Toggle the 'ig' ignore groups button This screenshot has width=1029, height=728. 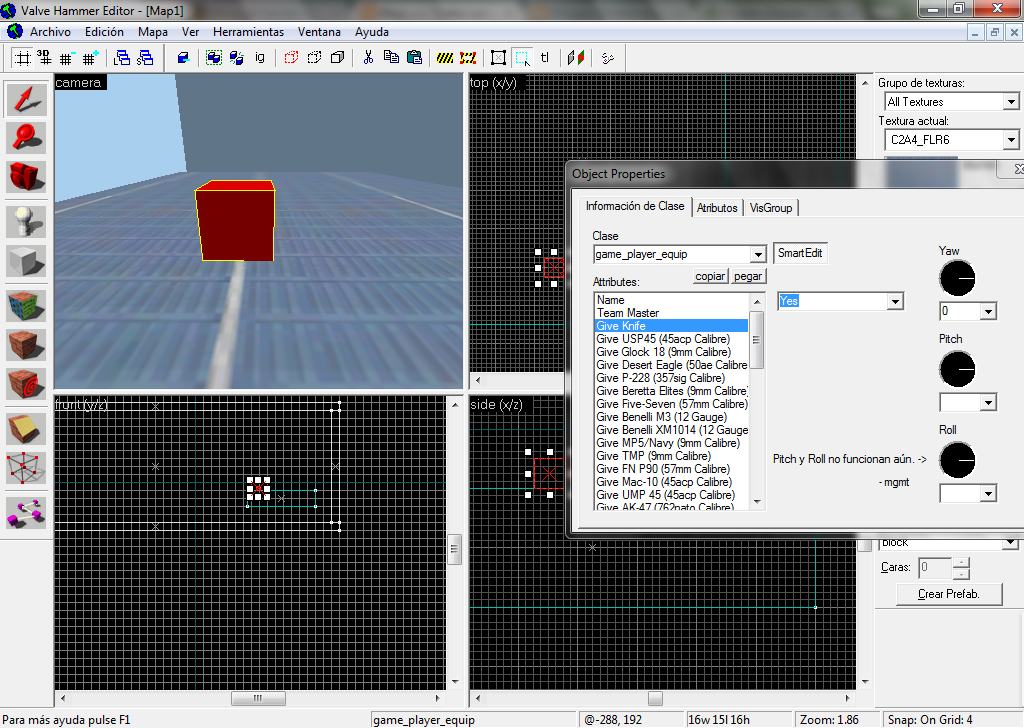point(260,58)
